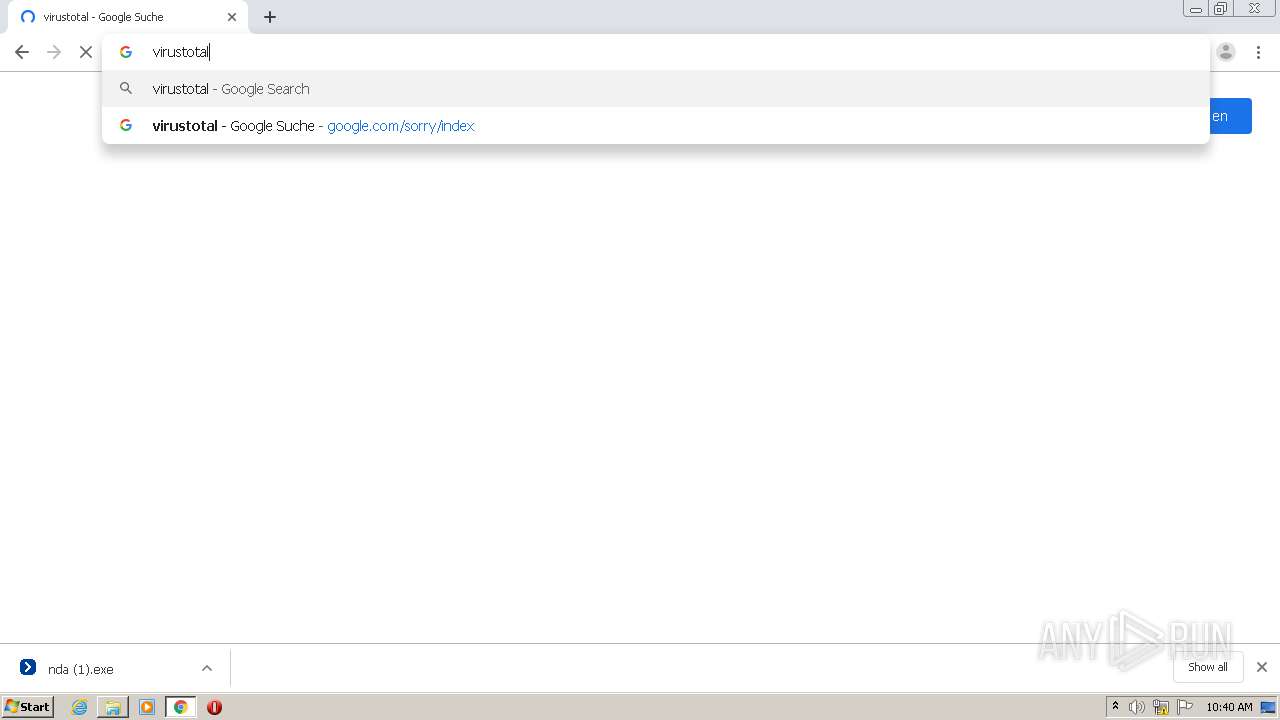Image resolution: width=1280 pixels, height=720 pixels.
Task: Click the Show desktop tray icon
Action: [x=1268, y=707]
